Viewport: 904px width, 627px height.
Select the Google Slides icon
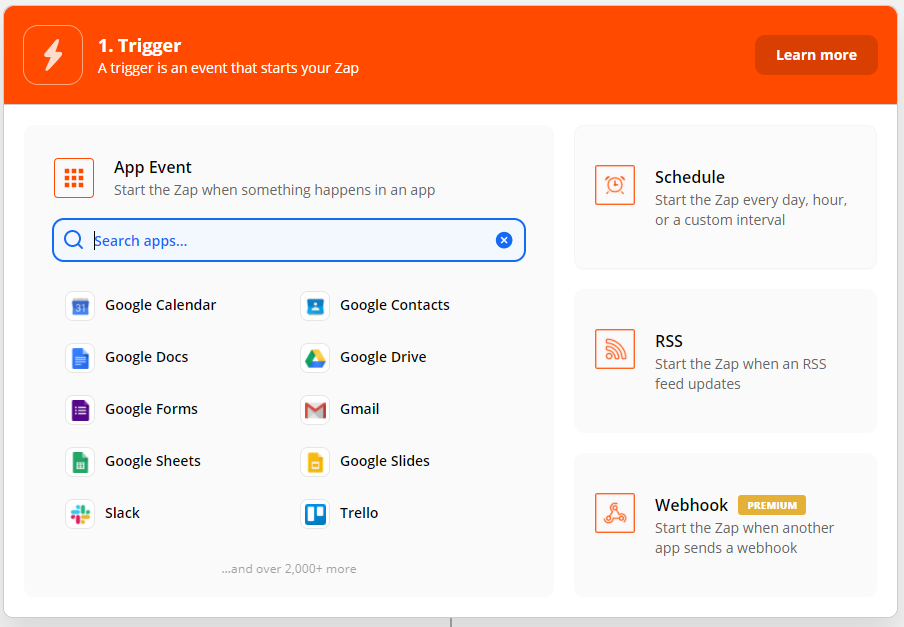pyautogui.click(x=315, y=462)
